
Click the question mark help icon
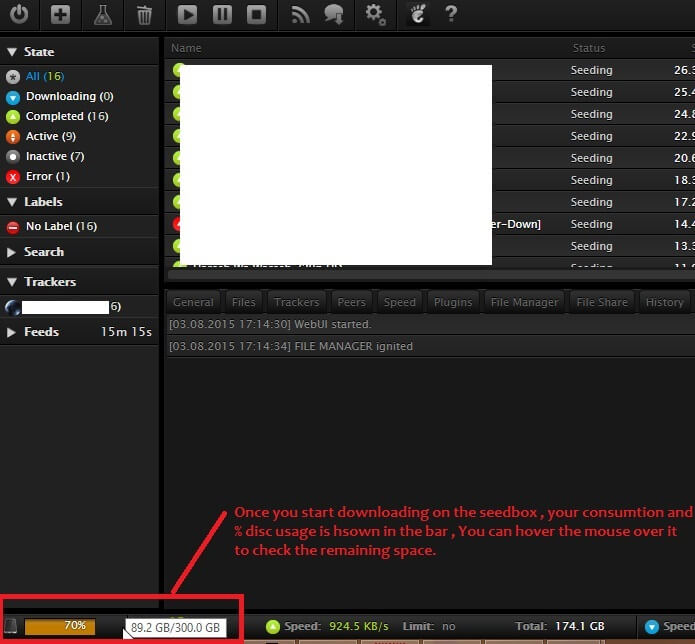click(x=451, y=14)
